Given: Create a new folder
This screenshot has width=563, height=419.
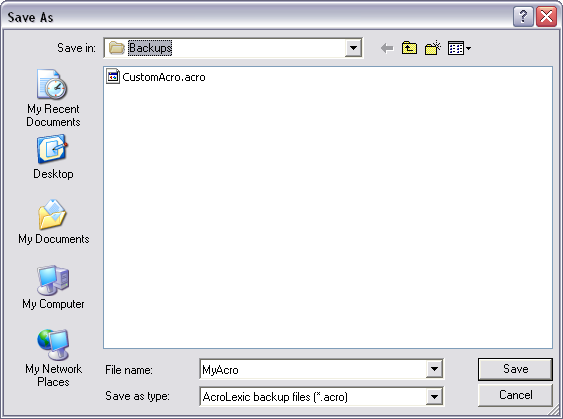Looking at the screenshot, I should 433,48.
